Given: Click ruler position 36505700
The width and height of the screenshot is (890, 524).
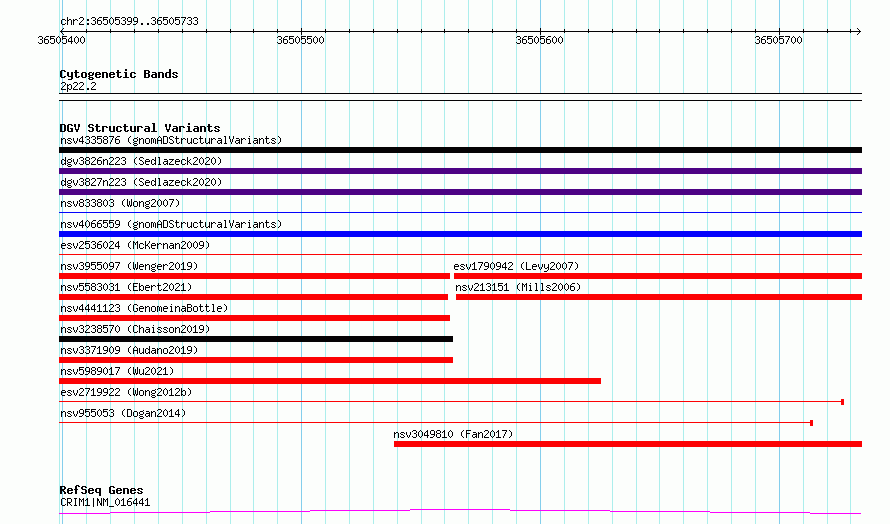Looking at the screenshot, I should point(778,40).
